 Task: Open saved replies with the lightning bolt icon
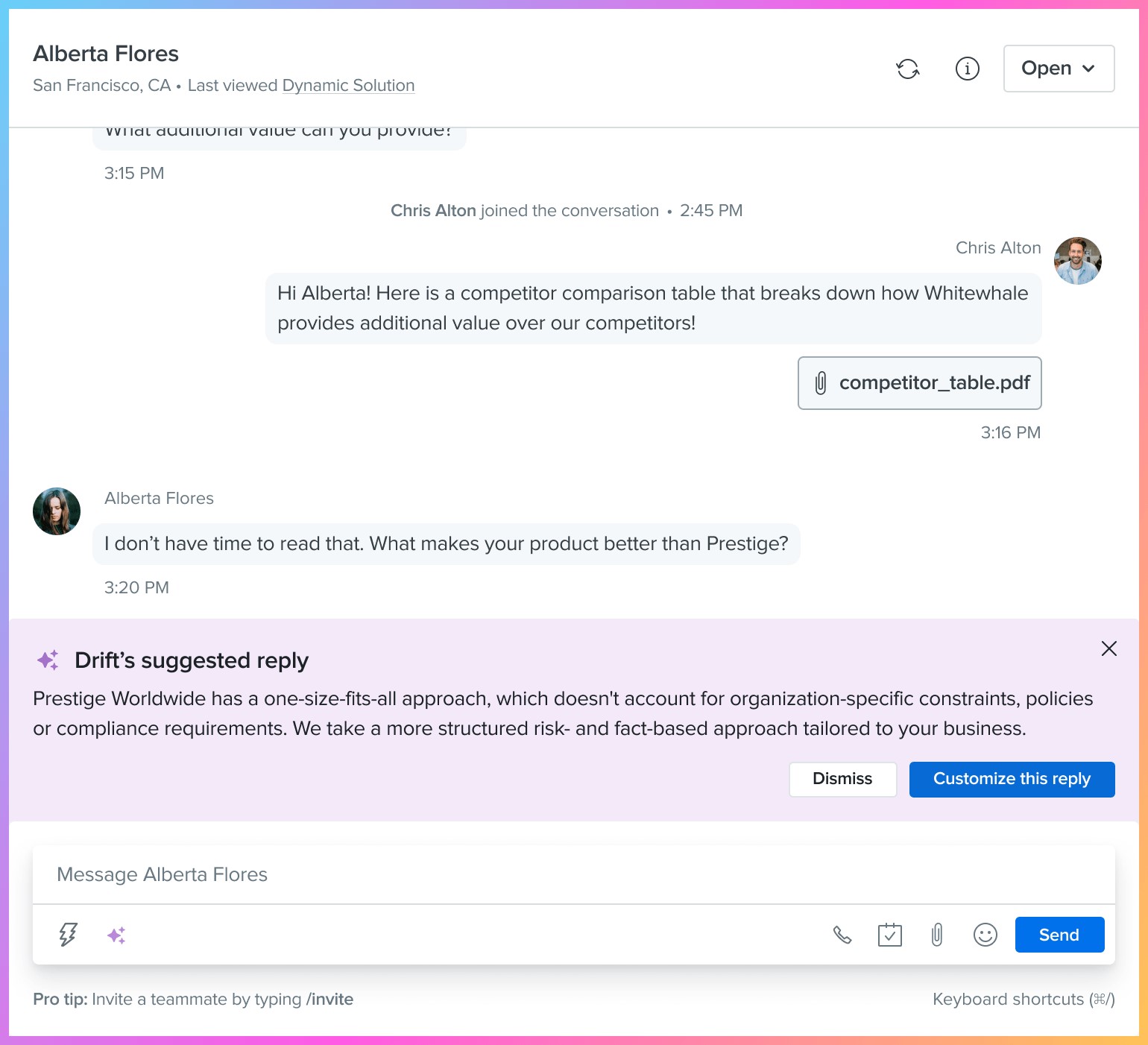[67, 934]
